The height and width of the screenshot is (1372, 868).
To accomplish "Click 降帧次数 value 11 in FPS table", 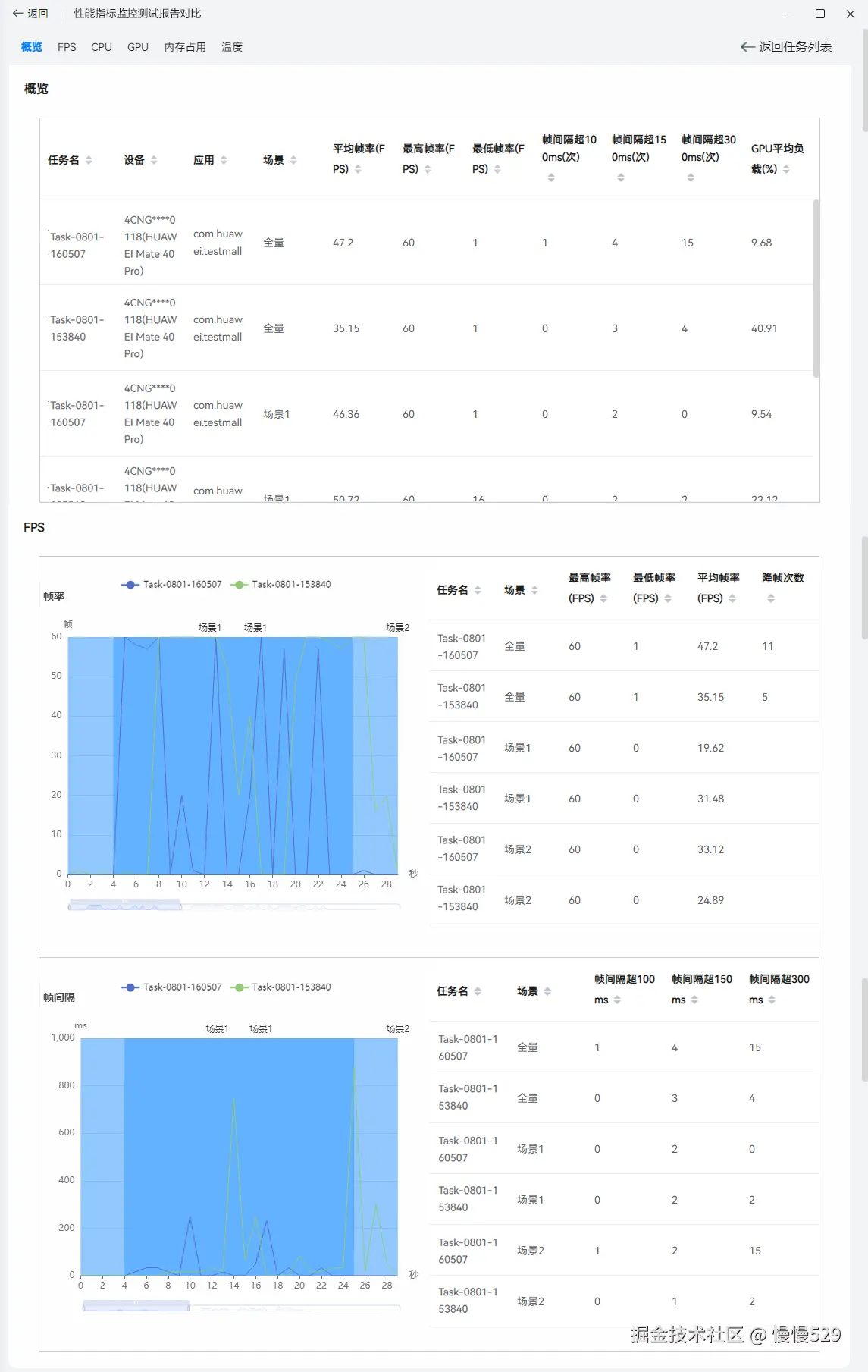I will tap(767, 646).
